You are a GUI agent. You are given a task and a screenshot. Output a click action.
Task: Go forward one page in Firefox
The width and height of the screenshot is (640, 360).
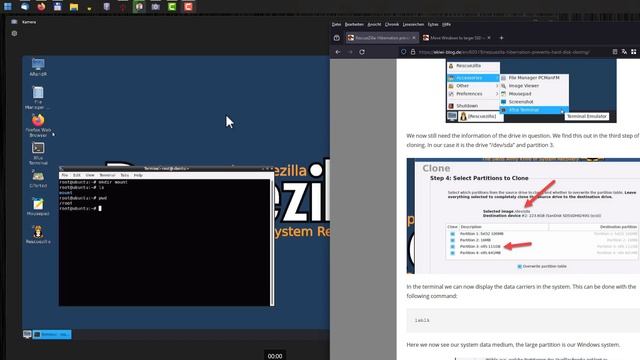pos(350,52)
